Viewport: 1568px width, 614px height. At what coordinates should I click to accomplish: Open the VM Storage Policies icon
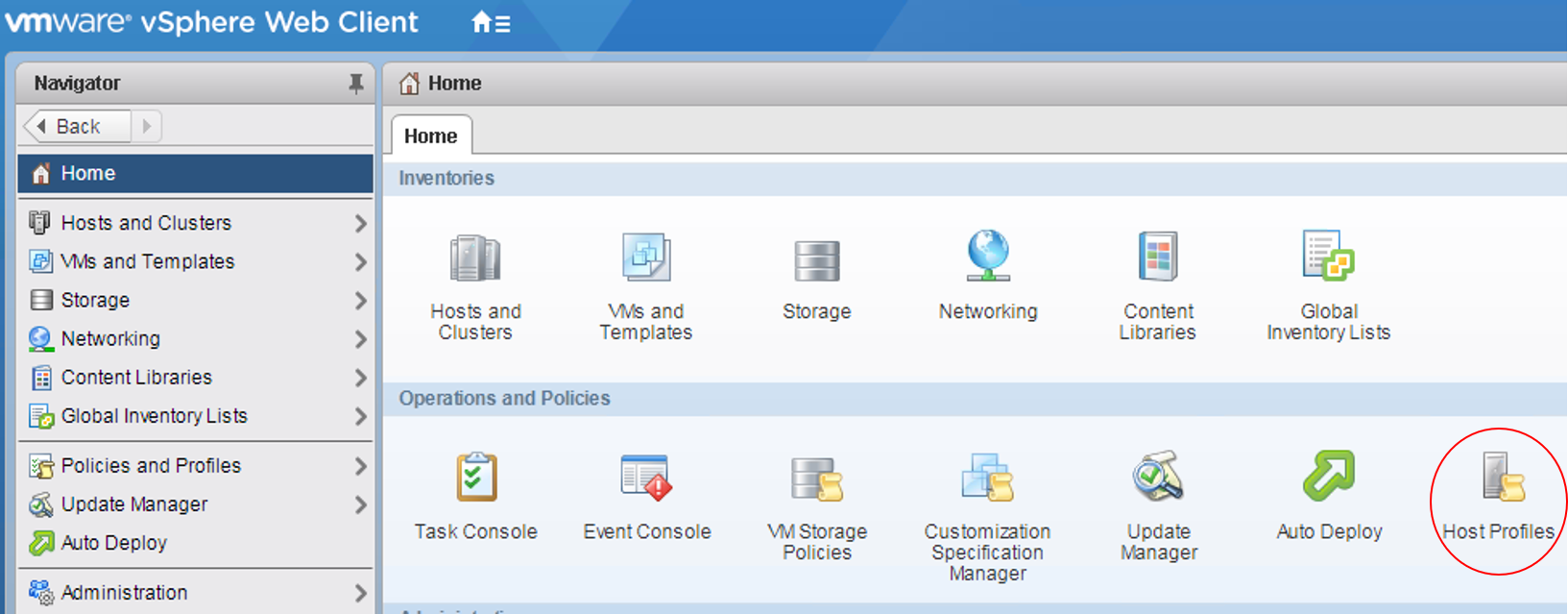[x=817, y=479]
